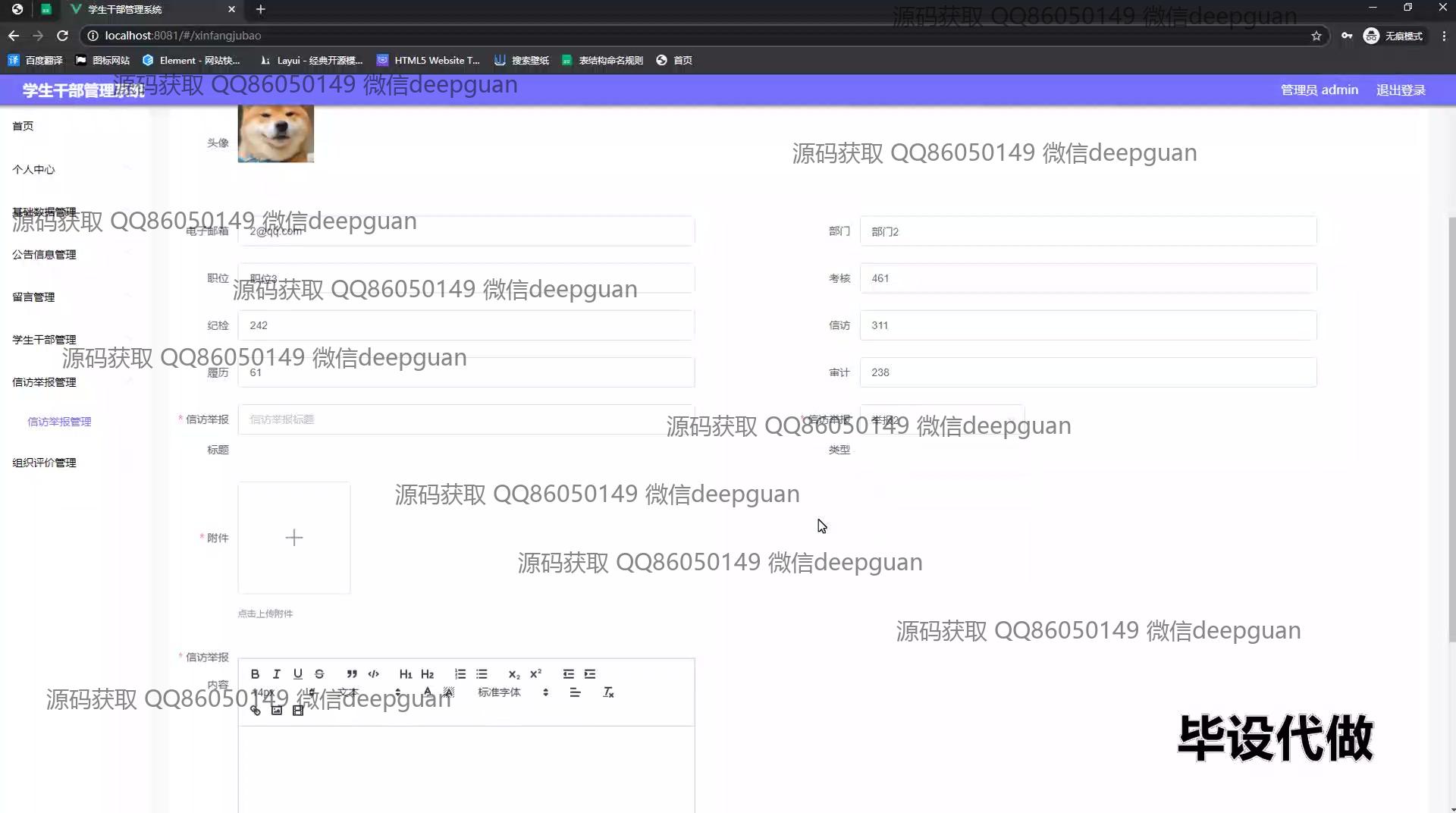Click the Shiba dog avatar image
The width and height of the screenshot is (1456, 813).
(x=276, y=133)
